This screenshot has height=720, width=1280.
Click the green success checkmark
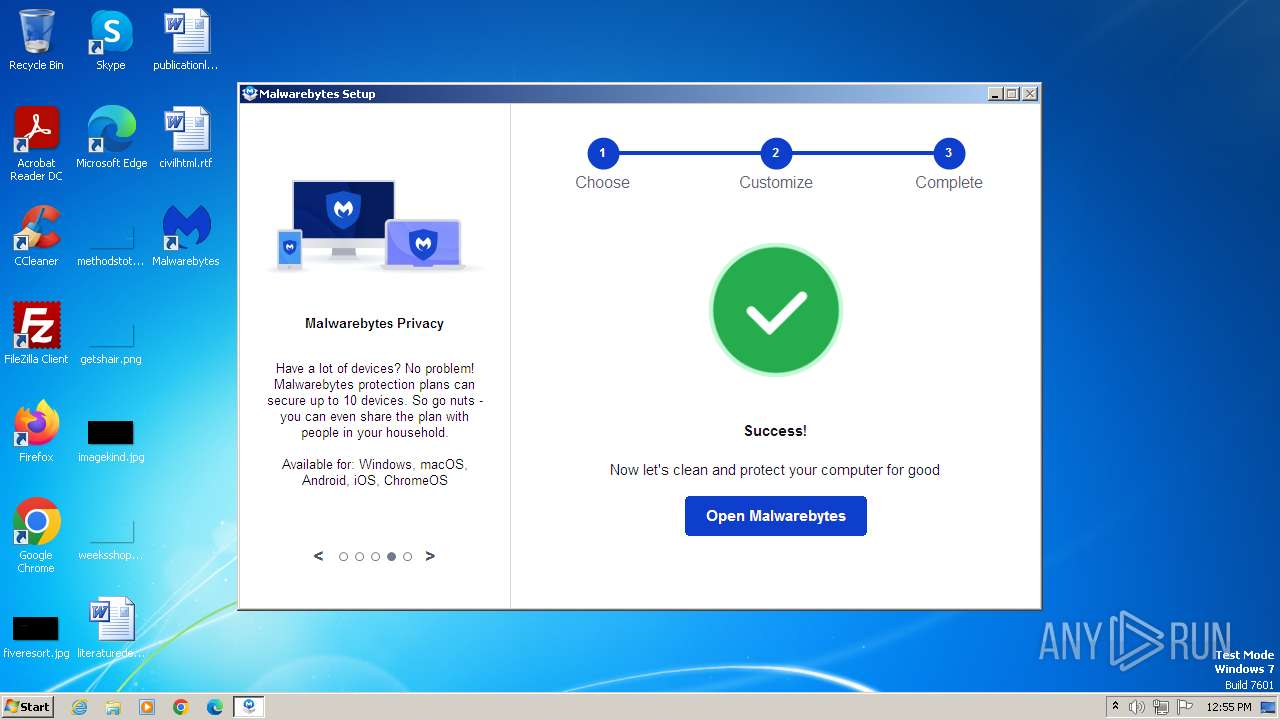775,310
